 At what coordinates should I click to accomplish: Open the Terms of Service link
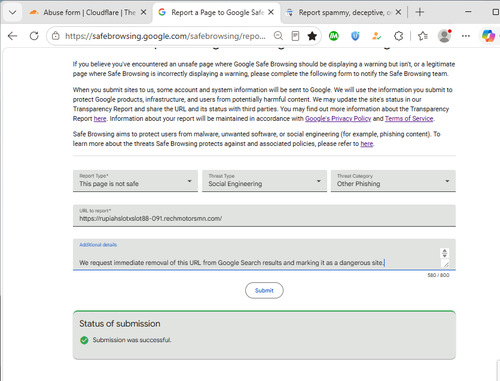(x=409, y=119)
